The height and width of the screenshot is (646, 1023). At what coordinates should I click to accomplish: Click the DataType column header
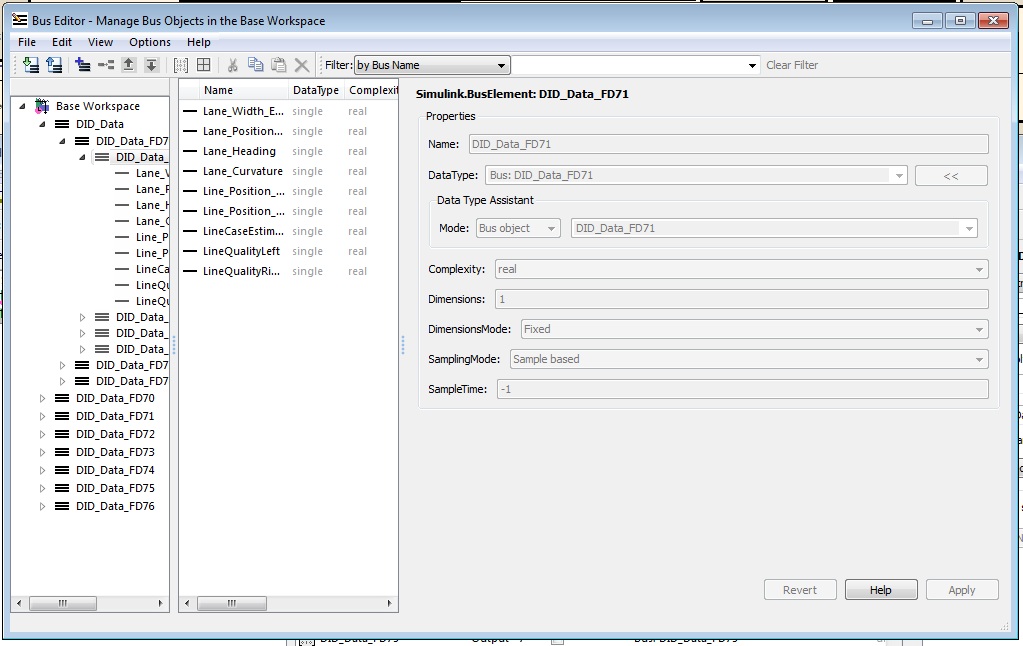click(x=315, y=90)
